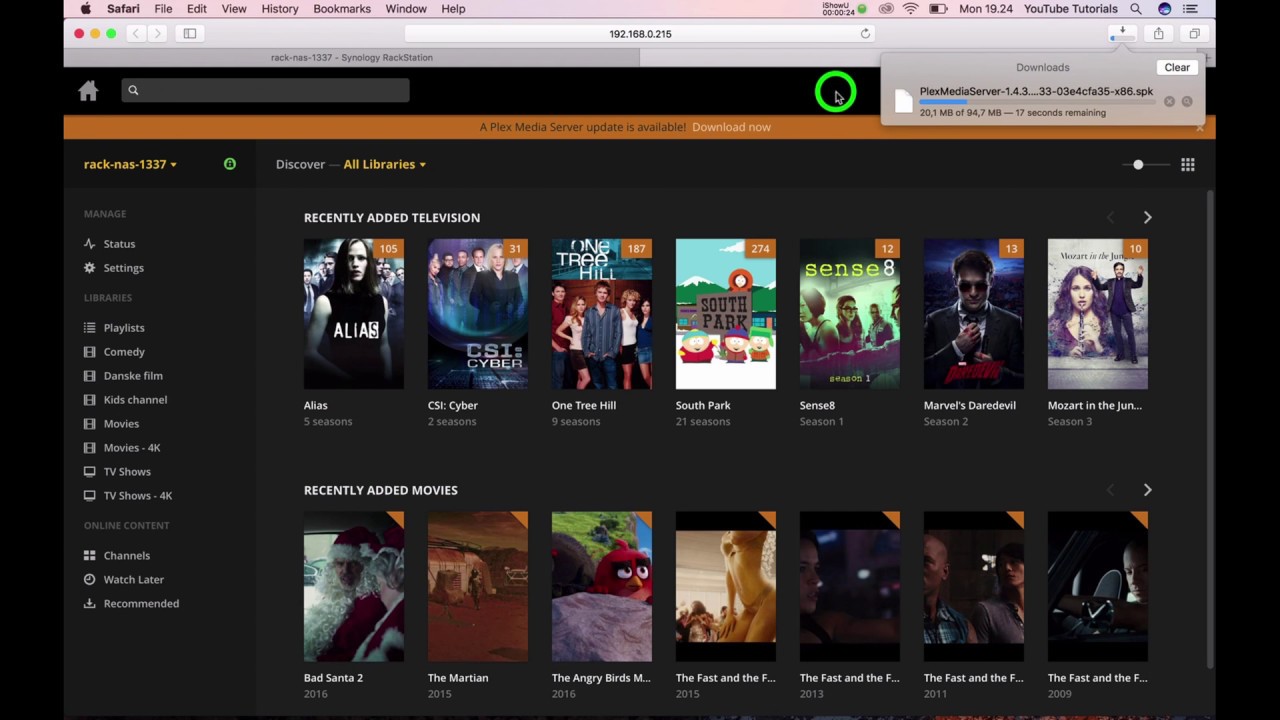This screenshot has width=1280, height=720.
Task: Open TV Shows - 4K monitor icon
Action: coord(90,496)
